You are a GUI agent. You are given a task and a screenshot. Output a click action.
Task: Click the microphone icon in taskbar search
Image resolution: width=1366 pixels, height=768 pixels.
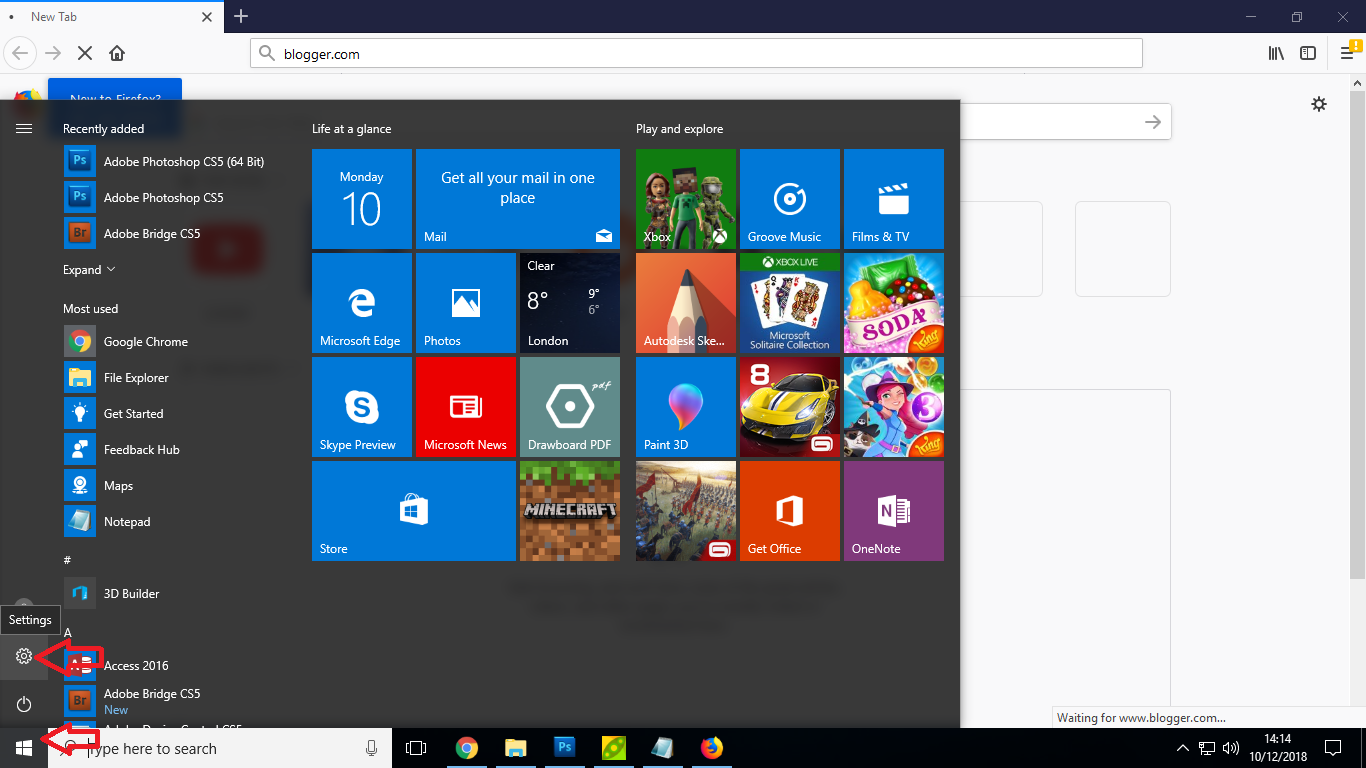(372, 748)
